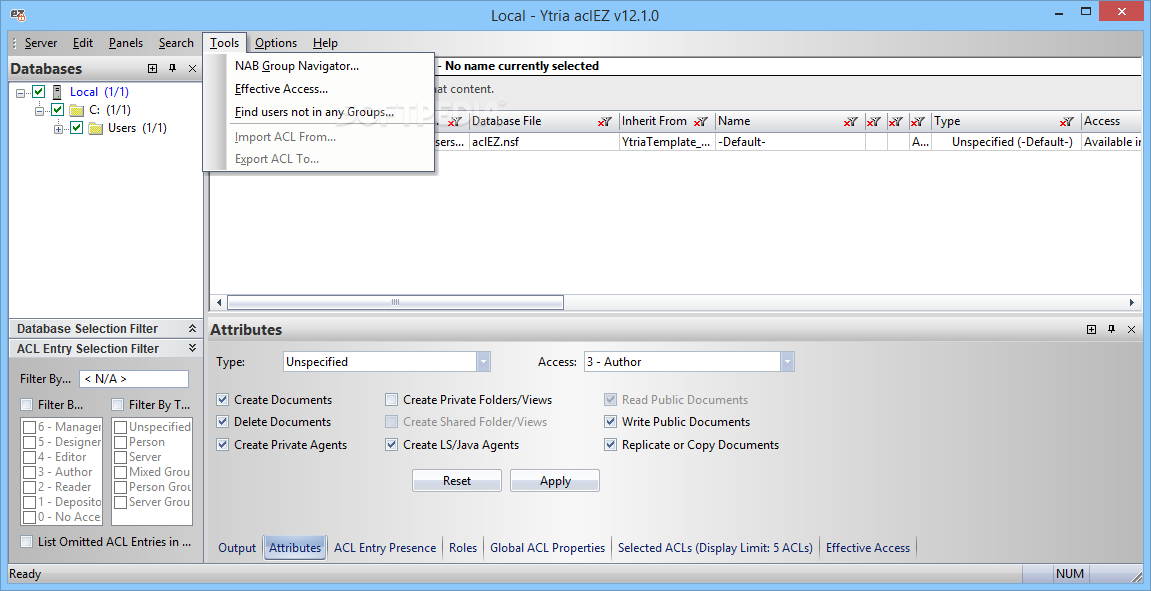Click the horizontal scrollbar thumb

click(x=395, y=302)
